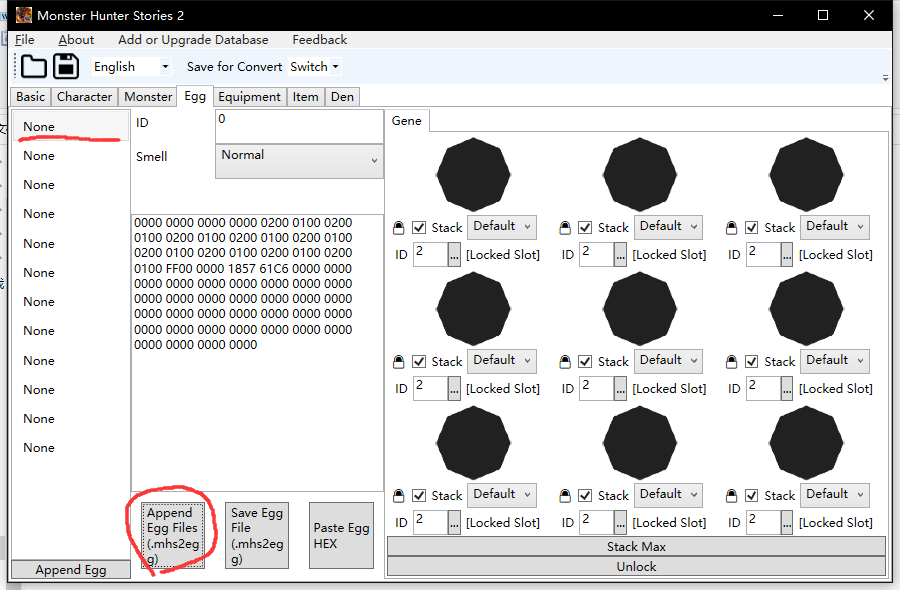Image resolution: width=900 pixels, height=590 pixels.
Task: Click the floppy disk save icon
Action: point(66,67)
